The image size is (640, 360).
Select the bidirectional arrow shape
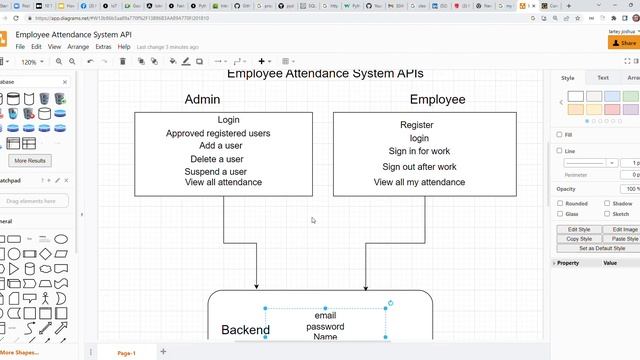45,328
